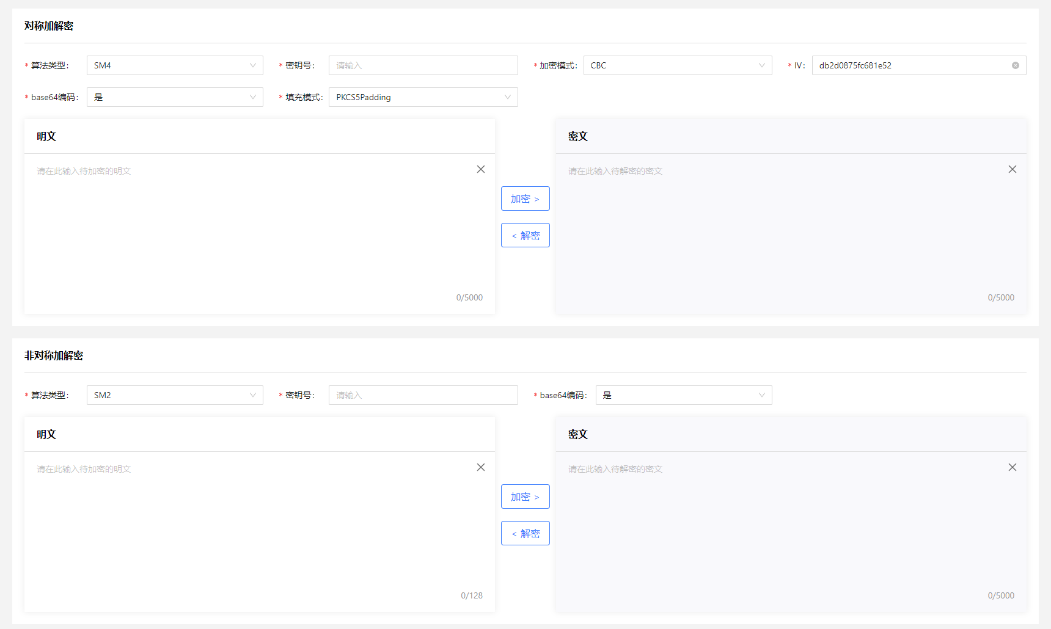Focus the 密钥号 input in 非对称加解密 section
Screen dimensions: 1051x629
pos(423,396)
